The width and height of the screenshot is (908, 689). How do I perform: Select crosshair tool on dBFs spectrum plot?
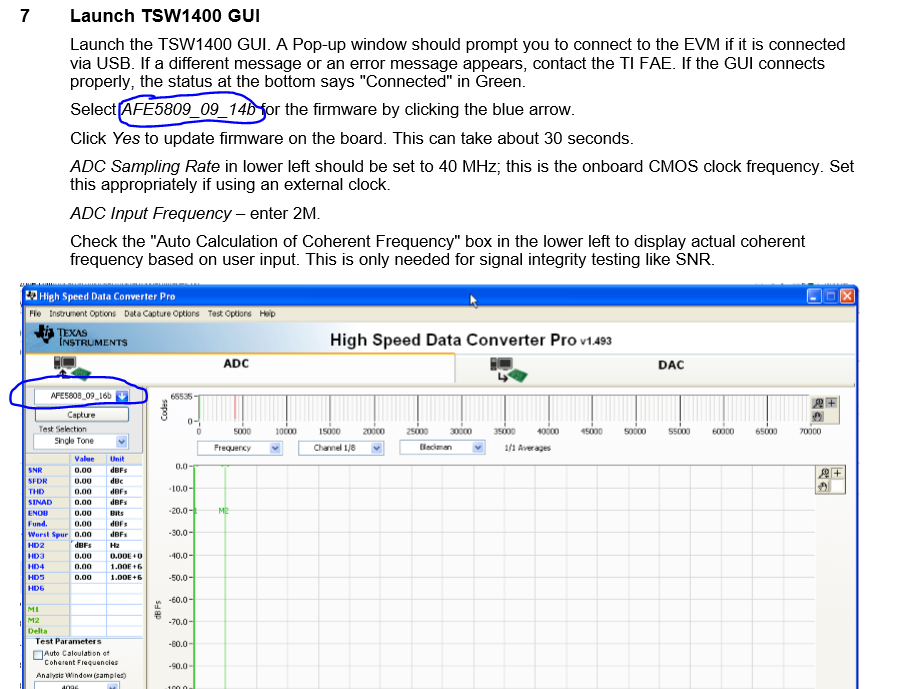837,473
